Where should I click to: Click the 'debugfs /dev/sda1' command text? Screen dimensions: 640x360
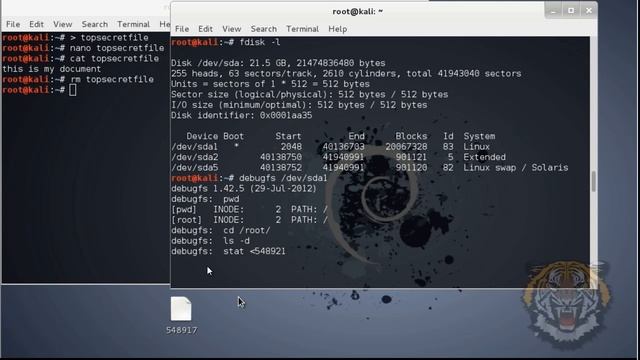coord(283,178)
